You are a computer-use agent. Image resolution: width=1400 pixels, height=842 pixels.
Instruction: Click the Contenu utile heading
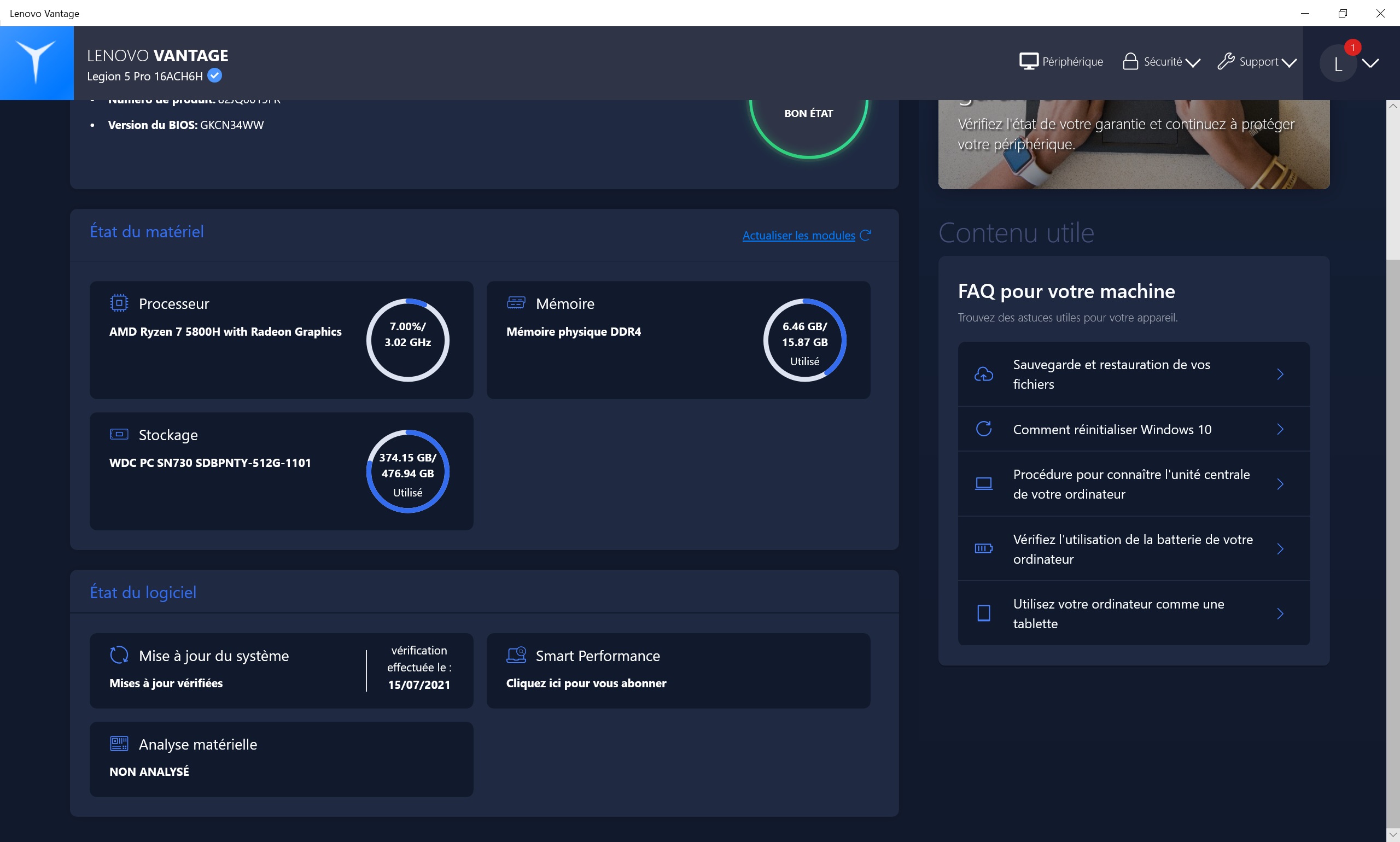pyautogui.click(x=1016, y=232)
